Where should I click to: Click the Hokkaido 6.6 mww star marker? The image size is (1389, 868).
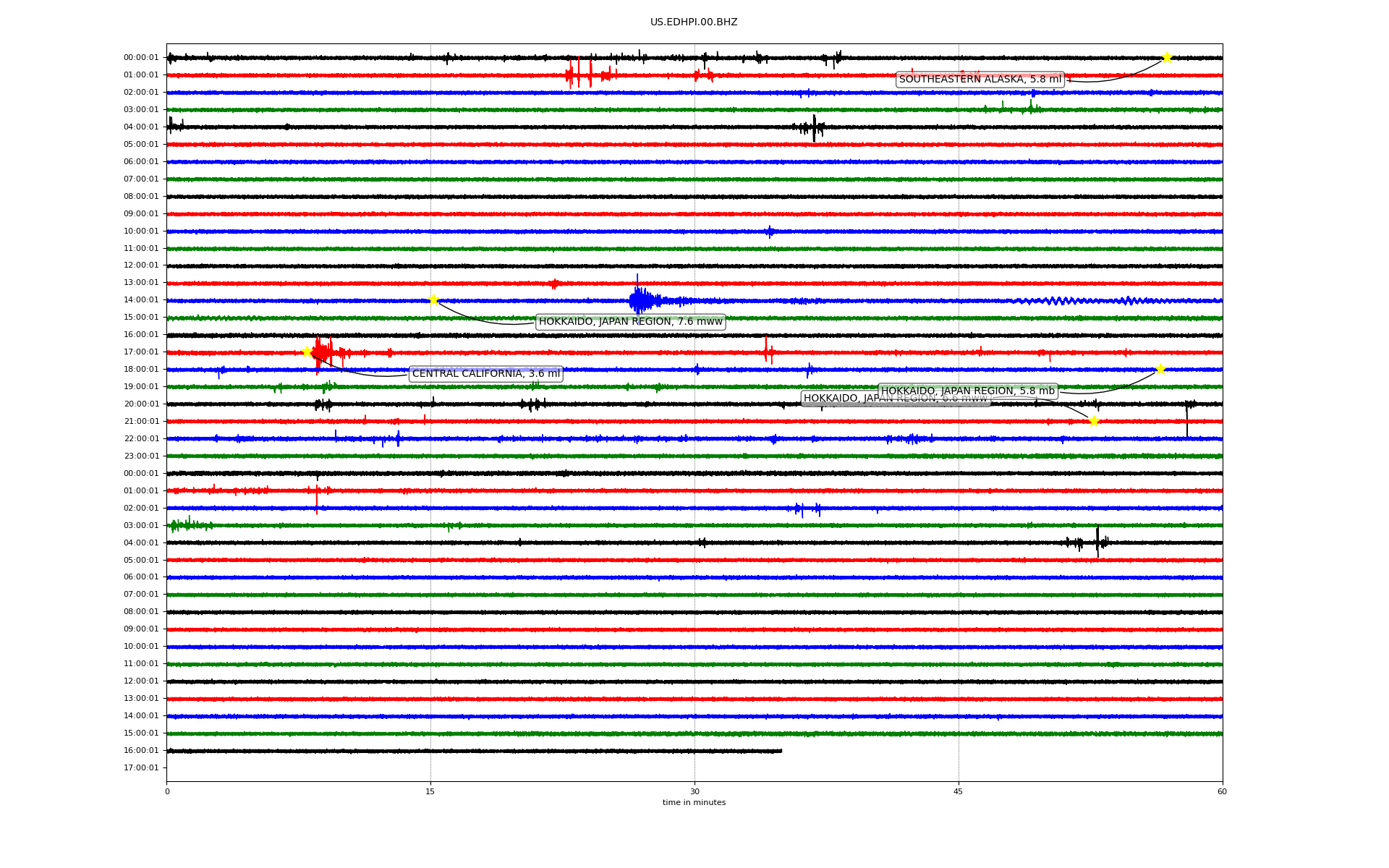click(x=1094, y=421)
